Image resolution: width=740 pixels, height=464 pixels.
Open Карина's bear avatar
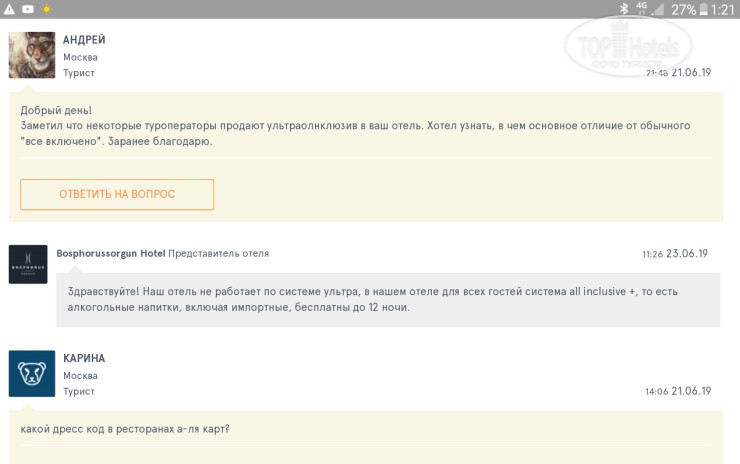32,373
